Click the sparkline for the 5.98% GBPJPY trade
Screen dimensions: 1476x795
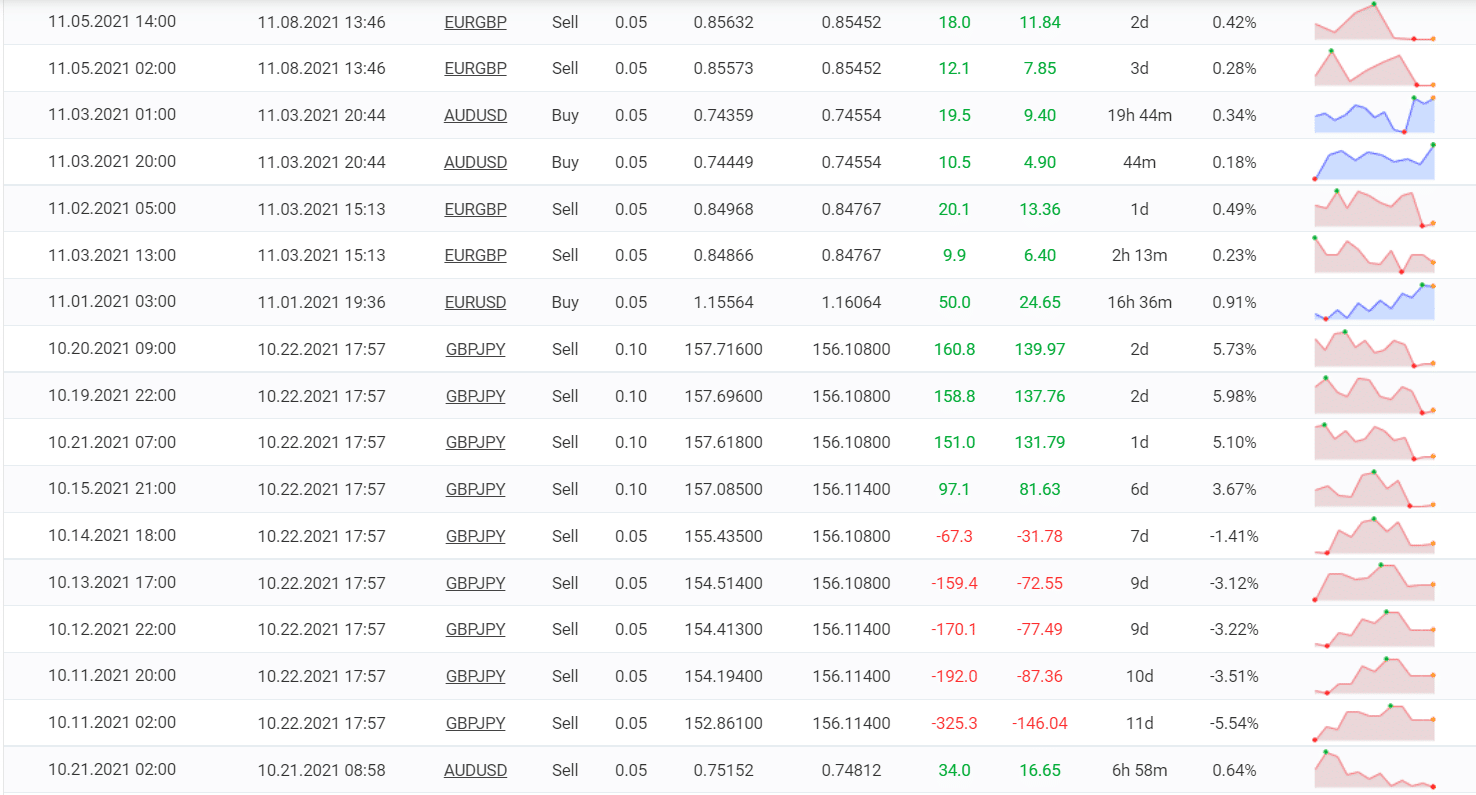(1374, 396)
